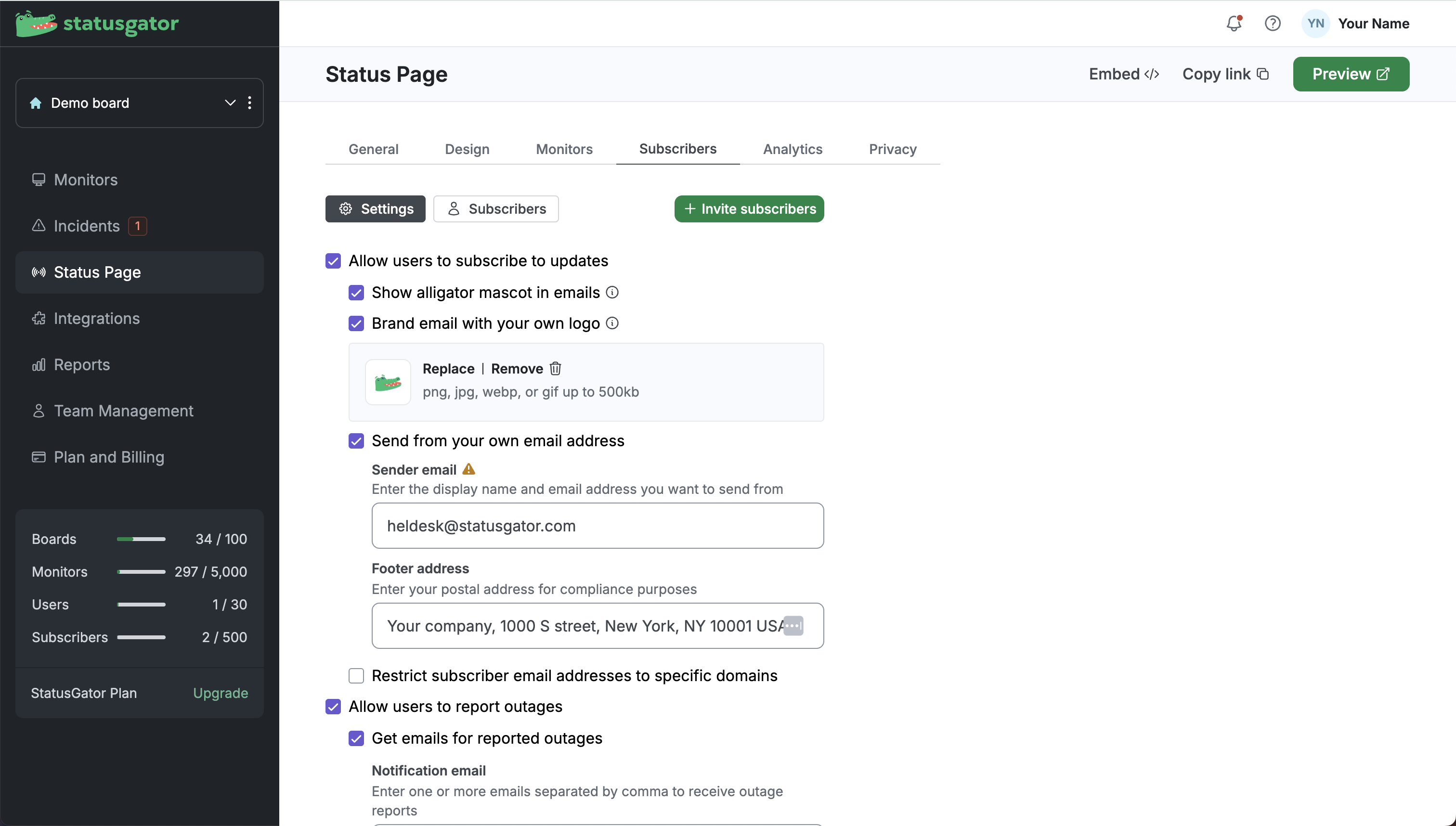Viewport: 1456px width, 826px height.
Task: Toggle Allow users to report outages
Action: click(x=333, y=707)
